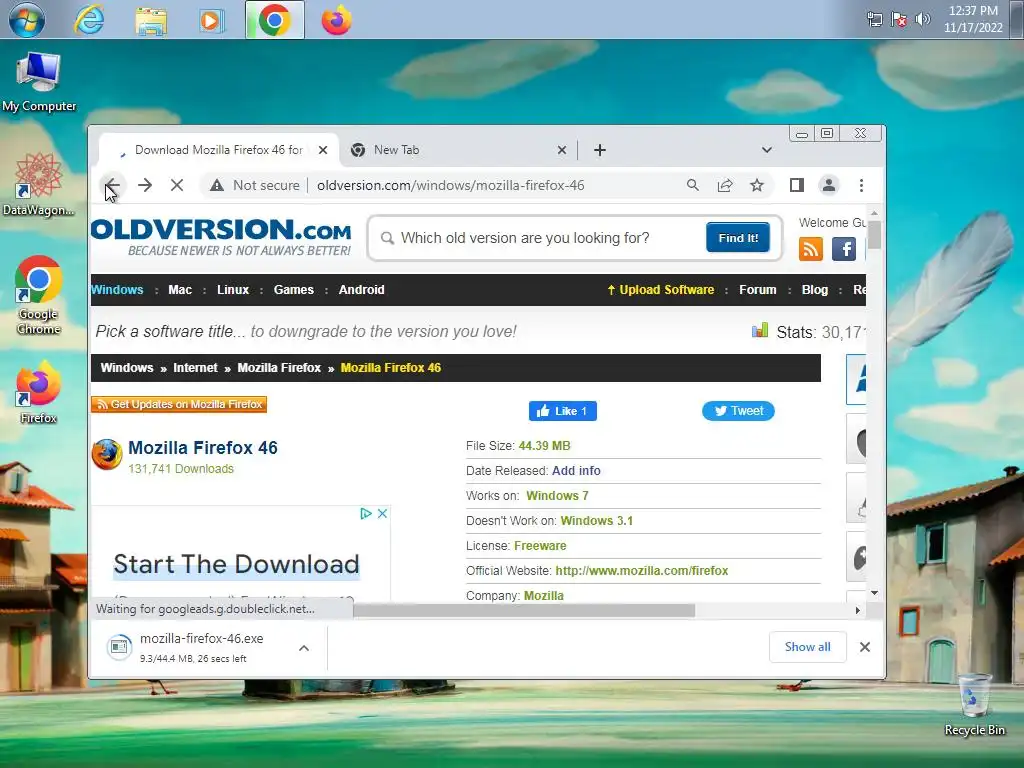Open the Games menu item
Viewport: 1024px width, 768px height.
[294, 290]
